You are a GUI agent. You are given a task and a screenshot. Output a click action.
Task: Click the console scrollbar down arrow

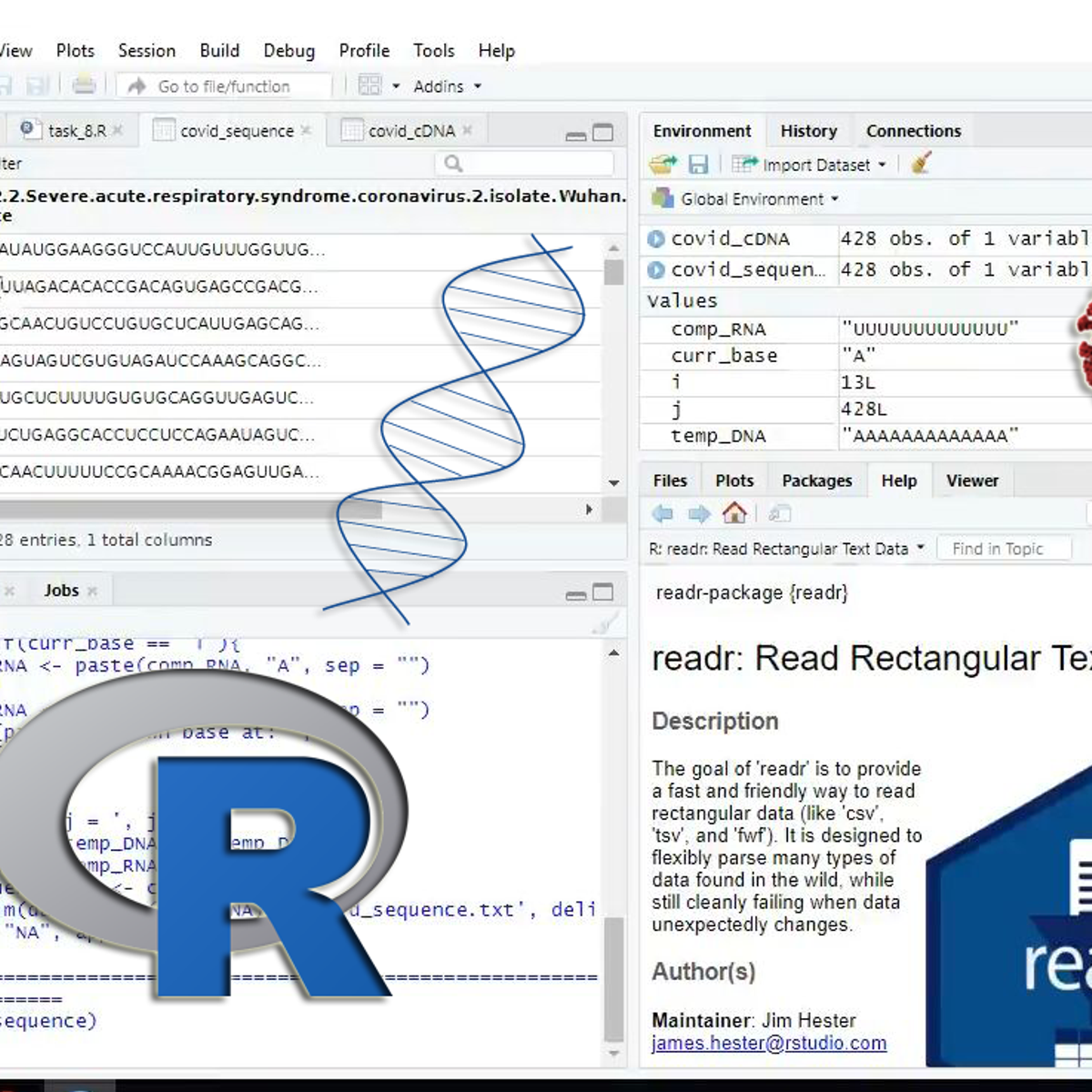tap(614, 1054)
